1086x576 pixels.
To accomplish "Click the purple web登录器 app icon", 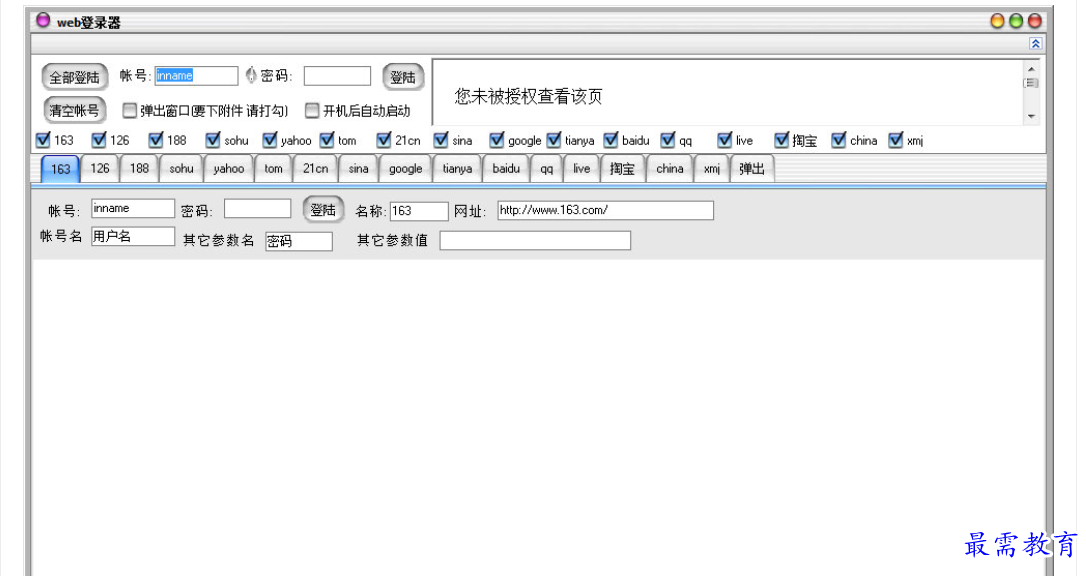I will (43, 21).
